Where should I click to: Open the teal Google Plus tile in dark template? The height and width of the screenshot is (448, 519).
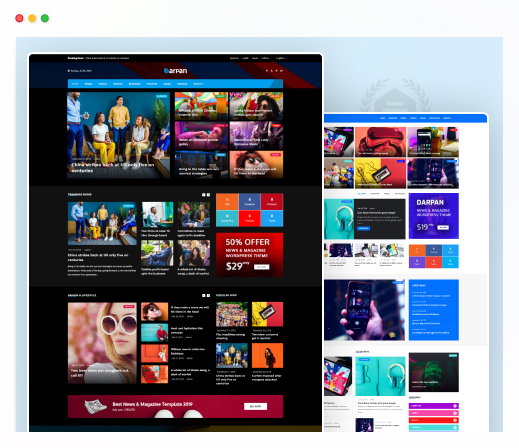click(x=227, y=218)
